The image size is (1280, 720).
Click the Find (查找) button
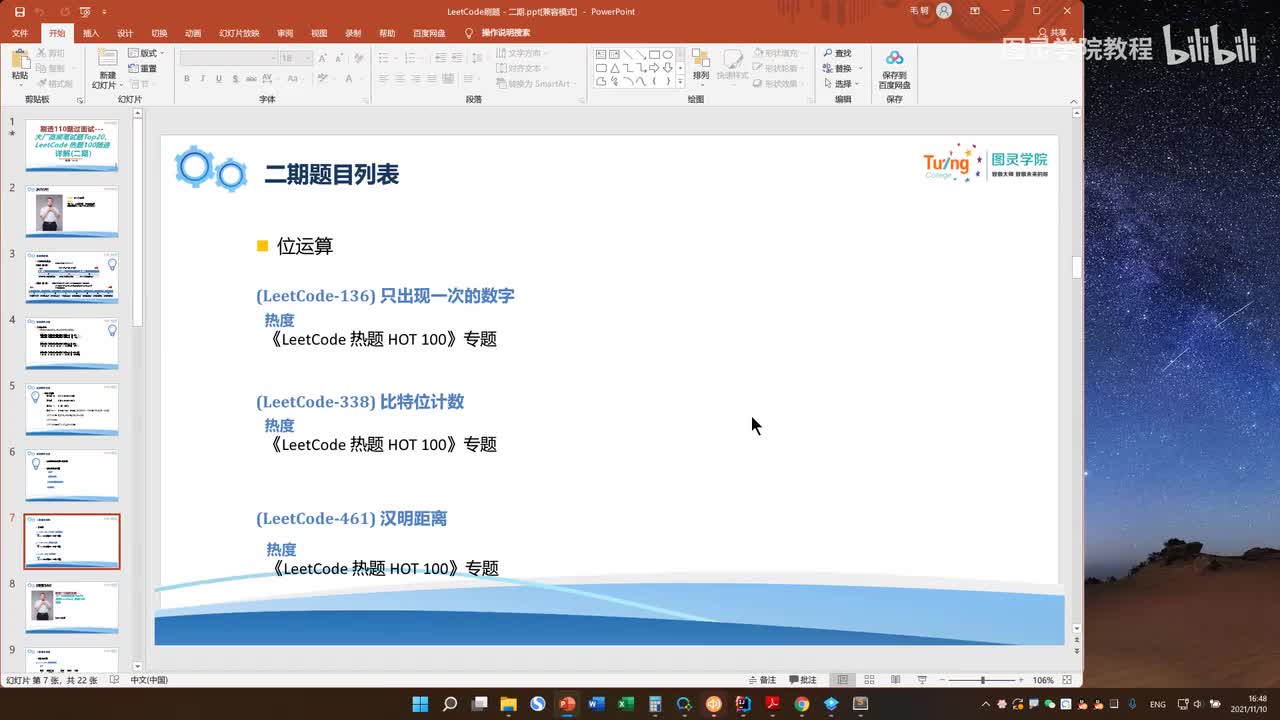(838, 53)
